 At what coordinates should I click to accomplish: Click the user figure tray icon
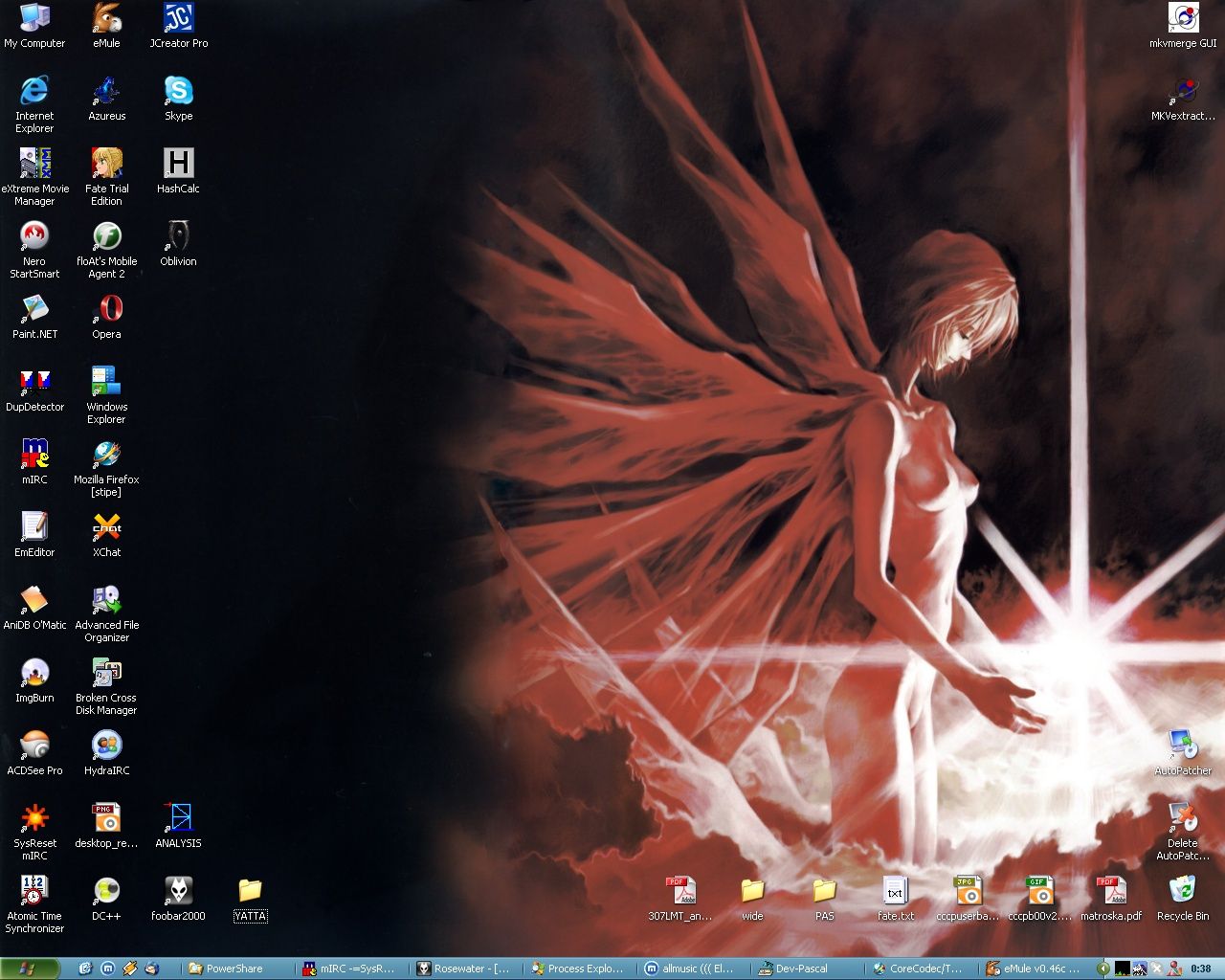pos(1174,969)
